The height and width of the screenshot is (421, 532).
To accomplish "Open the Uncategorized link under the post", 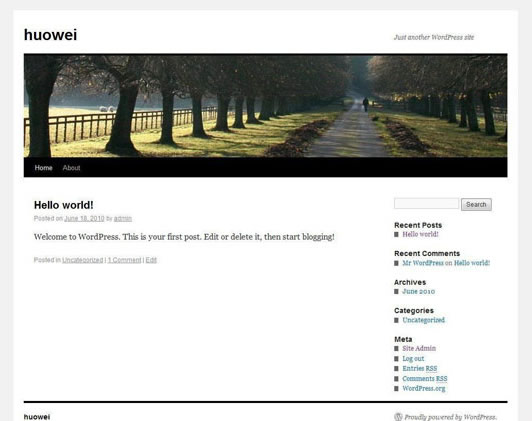I will 82,260.
